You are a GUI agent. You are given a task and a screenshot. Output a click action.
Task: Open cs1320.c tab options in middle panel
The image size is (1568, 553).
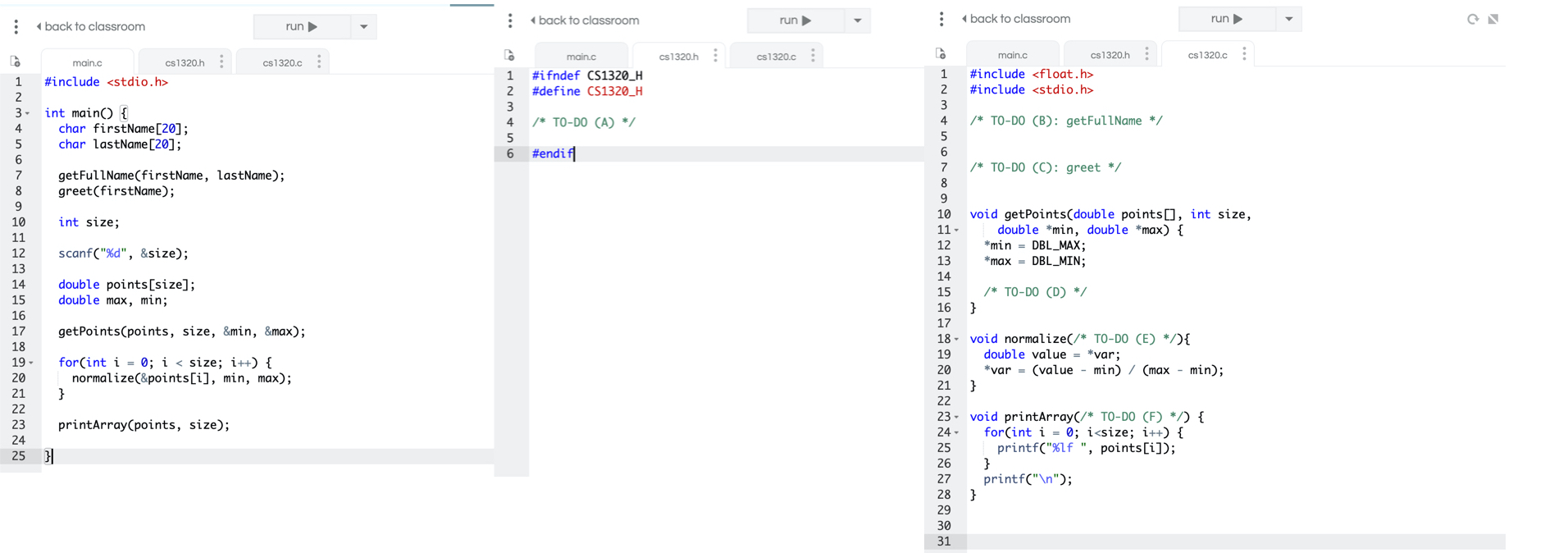point(813,55)
